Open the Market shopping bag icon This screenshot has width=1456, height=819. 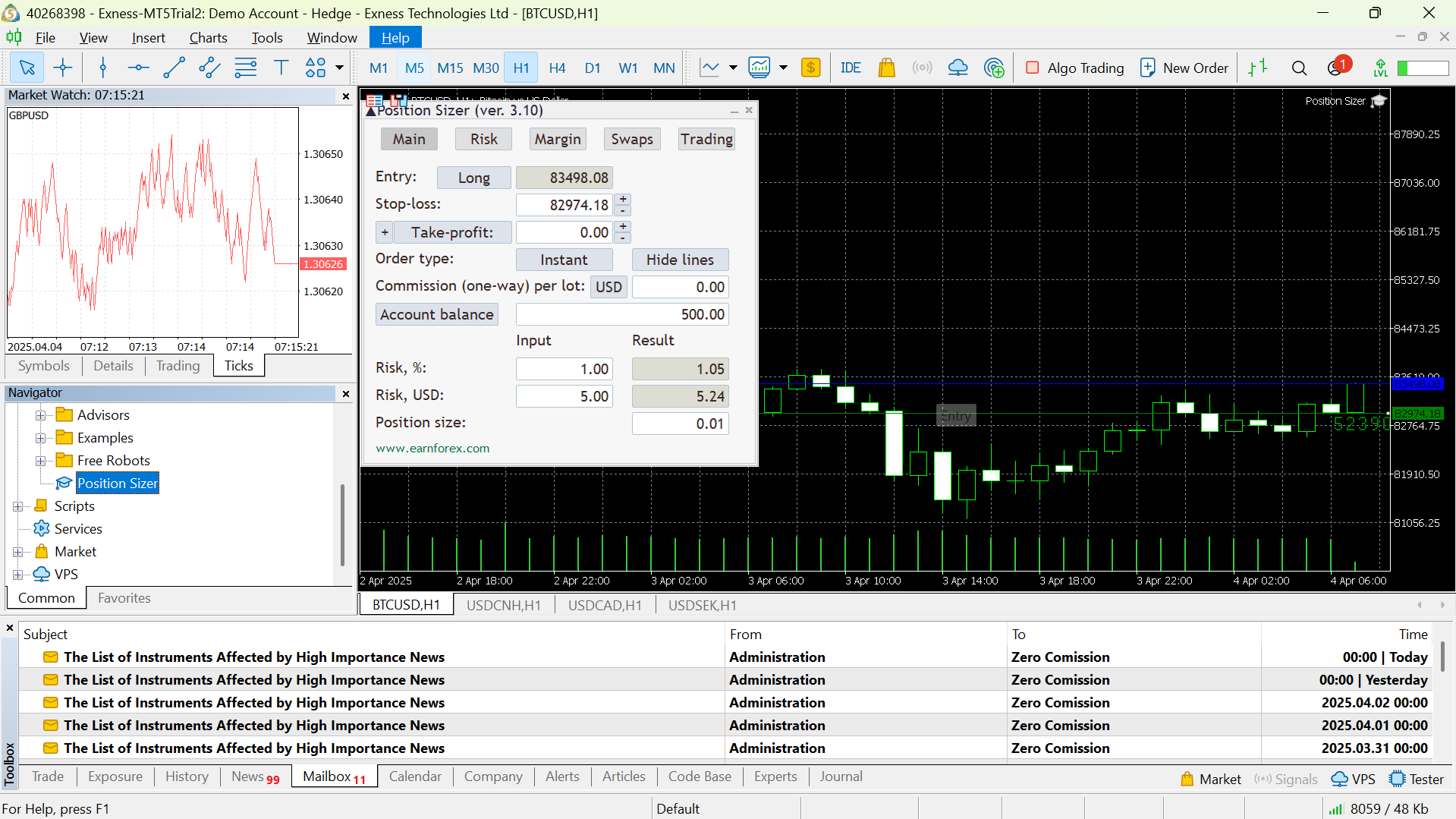pyautogui.click(x=886, y=68)
